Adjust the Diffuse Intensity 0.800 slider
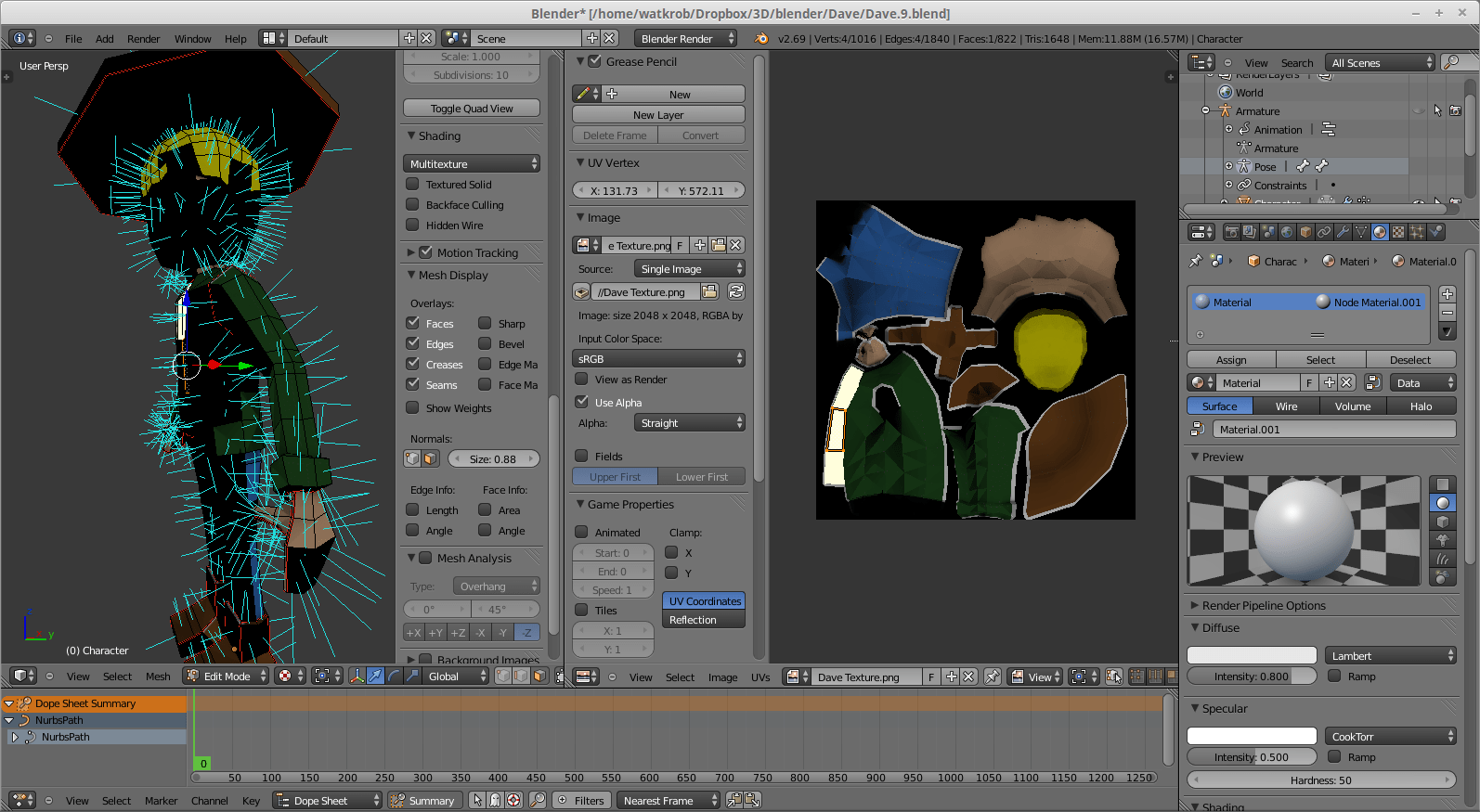Screen dimensions: 1480x812 (x=1252, y=677)
